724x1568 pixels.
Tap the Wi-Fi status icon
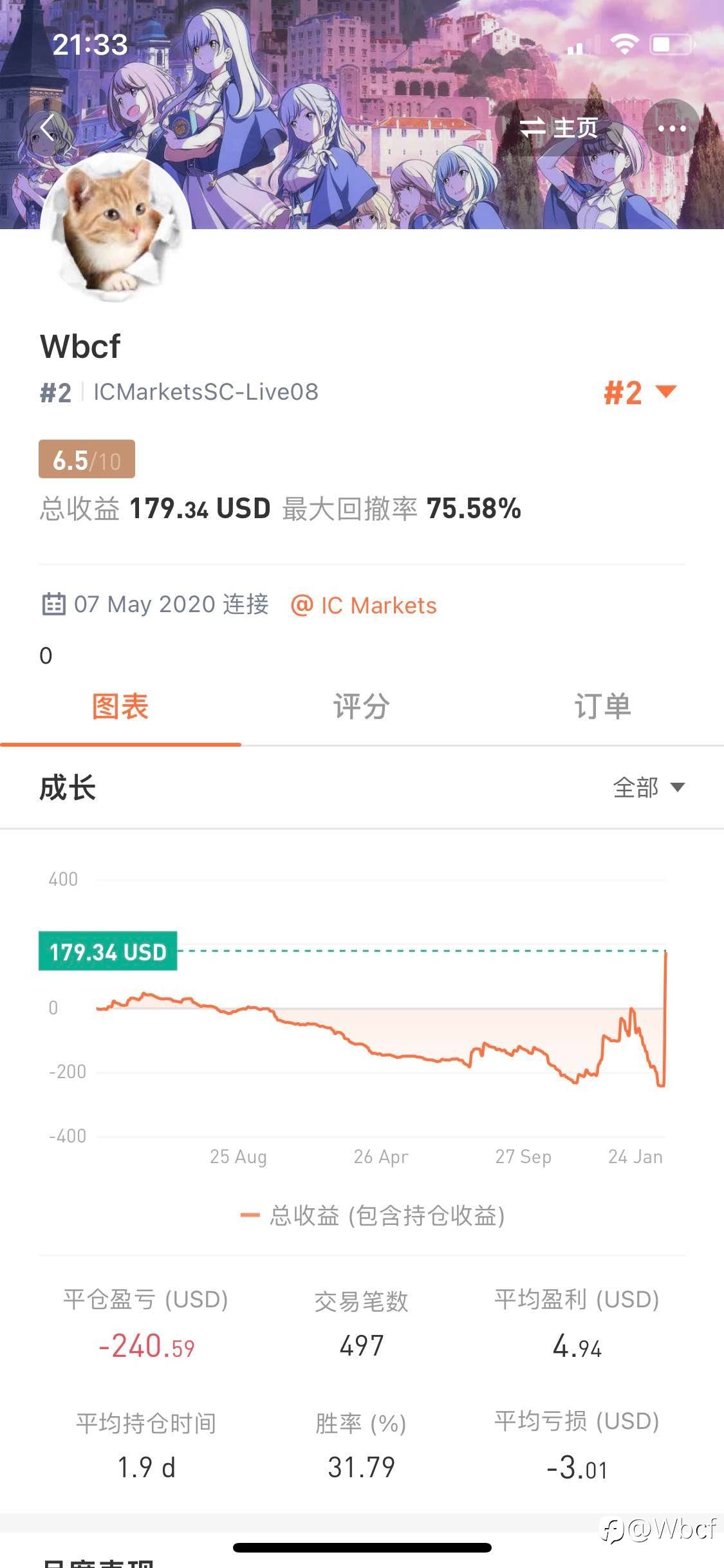coord(624,44)
